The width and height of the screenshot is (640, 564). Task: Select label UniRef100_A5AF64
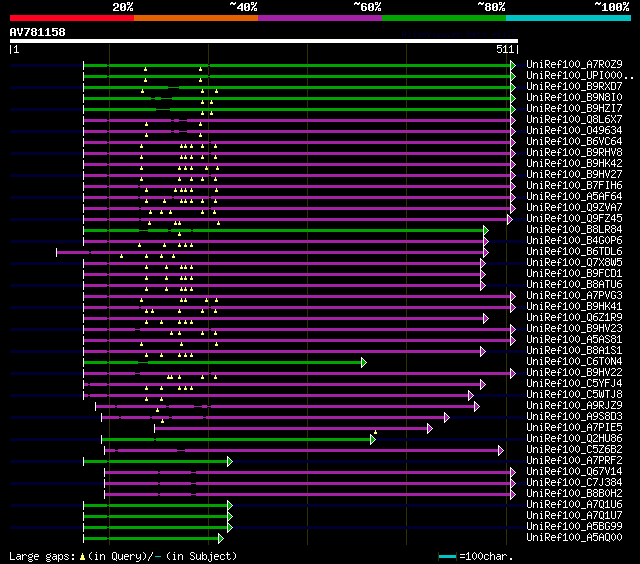click(x=574, y=197)
